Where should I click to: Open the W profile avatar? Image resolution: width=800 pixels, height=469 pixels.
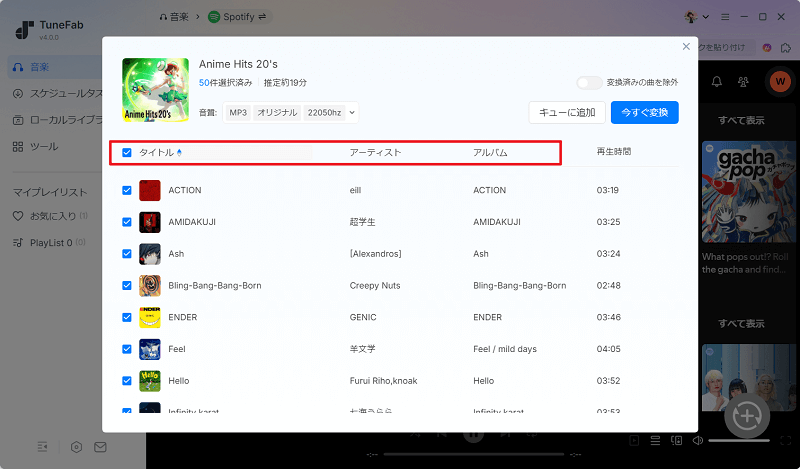780,81
